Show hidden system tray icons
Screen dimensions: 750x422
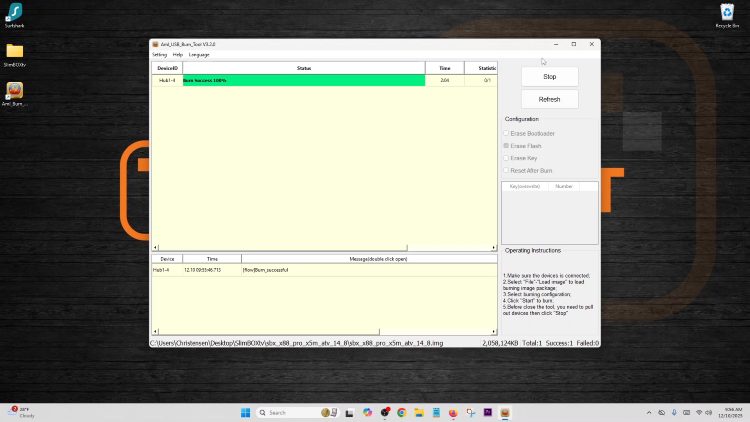pyautogui.click(x=649, y=412)
